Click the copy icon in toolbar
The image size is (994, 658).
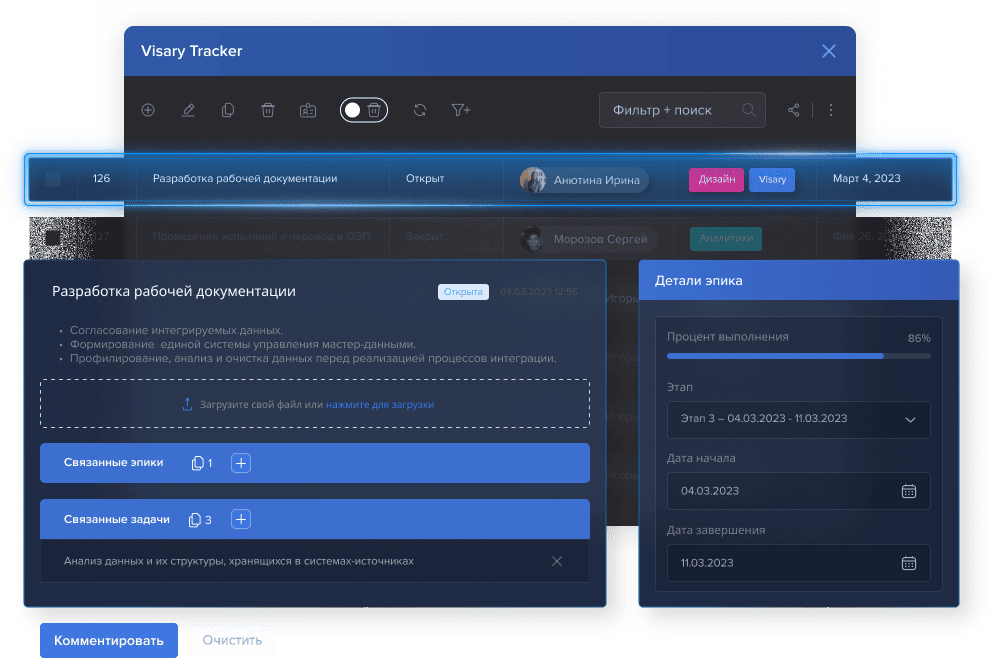pos(228,110)
